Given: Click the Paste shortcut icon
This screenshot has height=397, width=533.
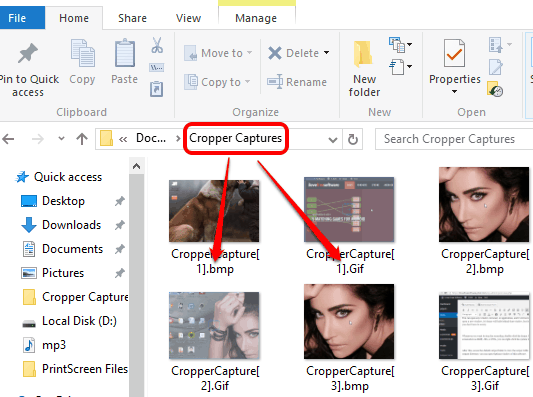Looking at the screenshot, I should 156,89.
